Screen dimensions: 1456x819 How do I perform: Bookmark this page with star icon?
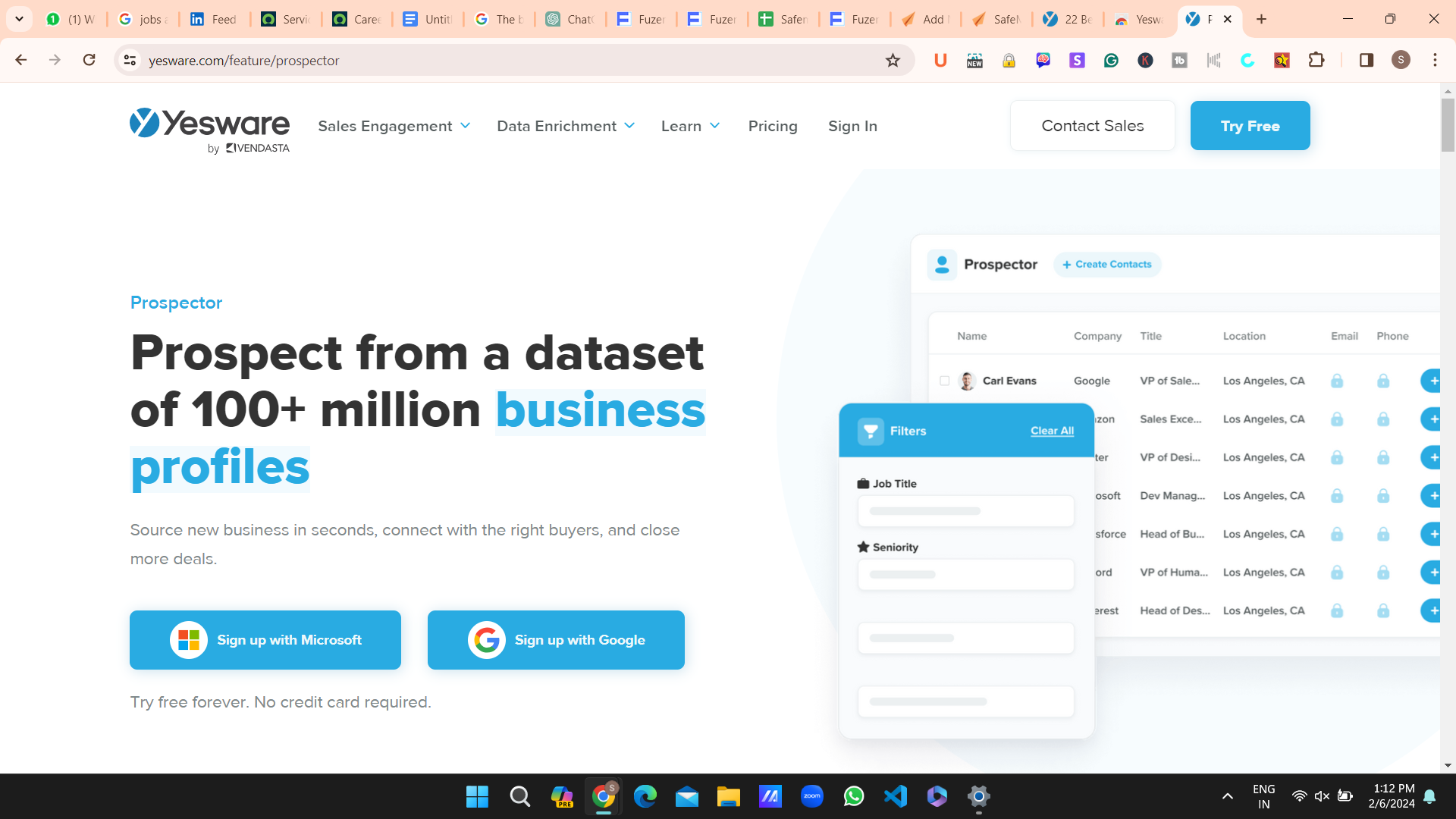893,61
